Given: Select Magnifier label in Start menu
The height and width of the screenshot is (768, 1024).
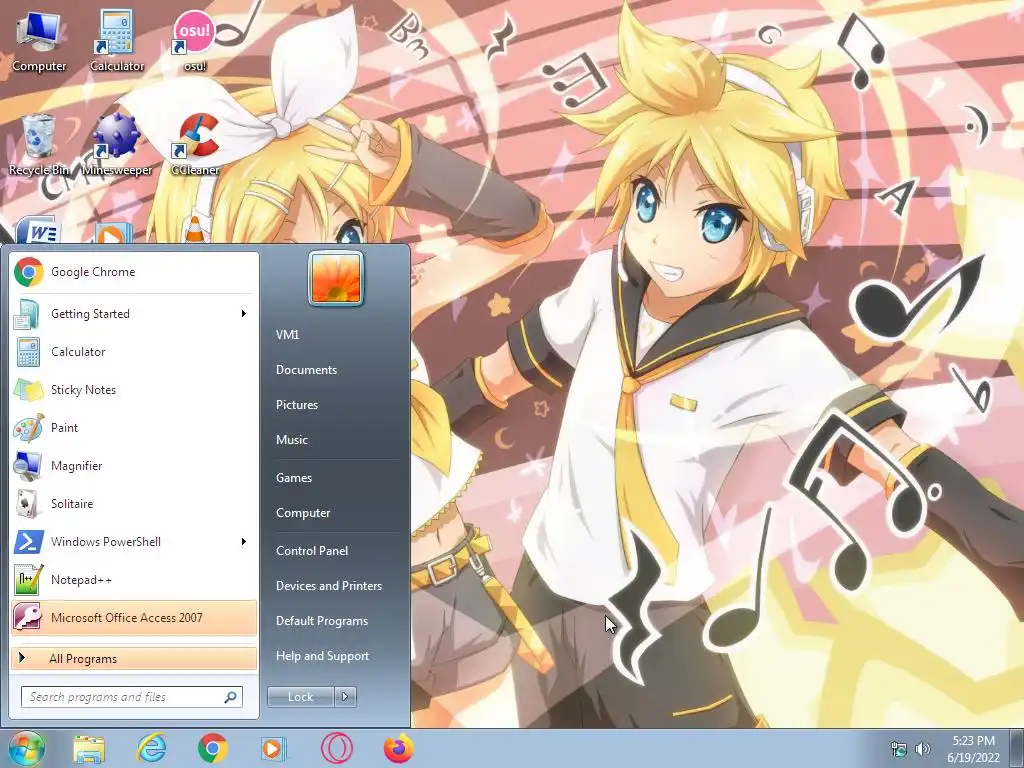Looking at the screenshot, I should pos(76,466).
